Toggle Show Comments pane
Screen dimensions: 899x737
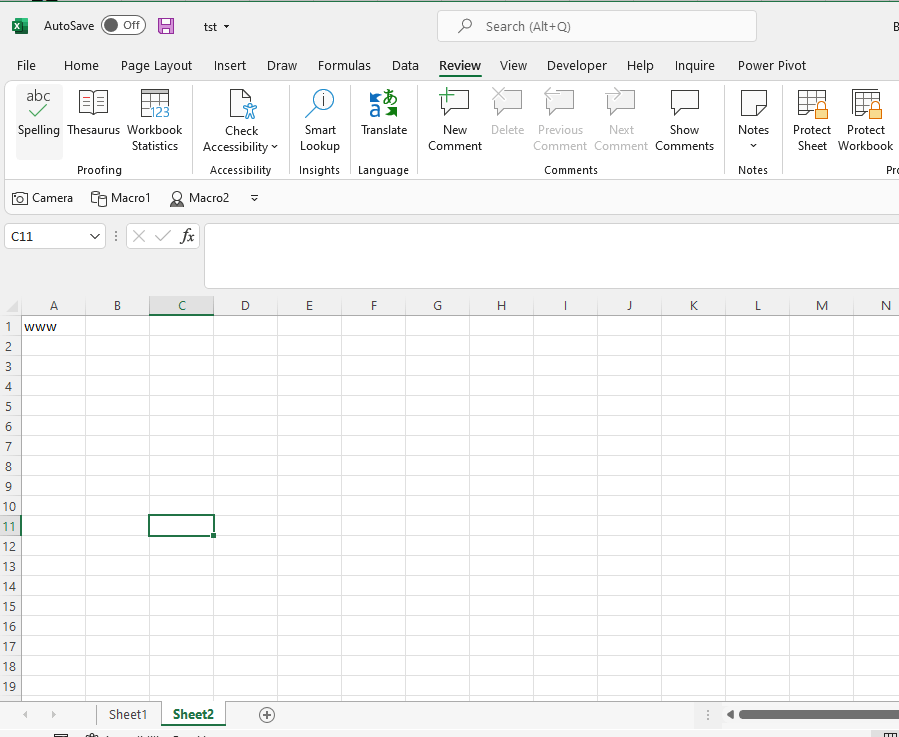pyautogui.click(x=684, y=119)
